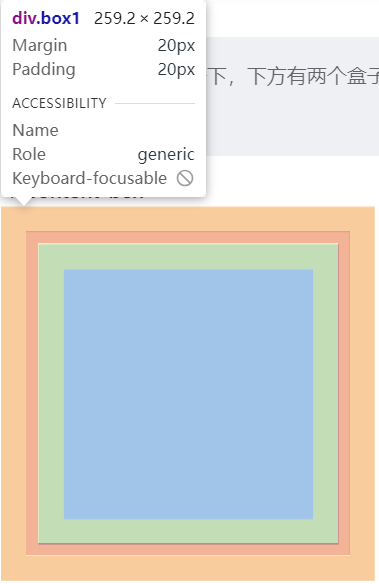The width and height of the screenshot is (379, 584).
Task: Click the divider line beside ACCESSIBILITY
Action: tap(155, 103)
